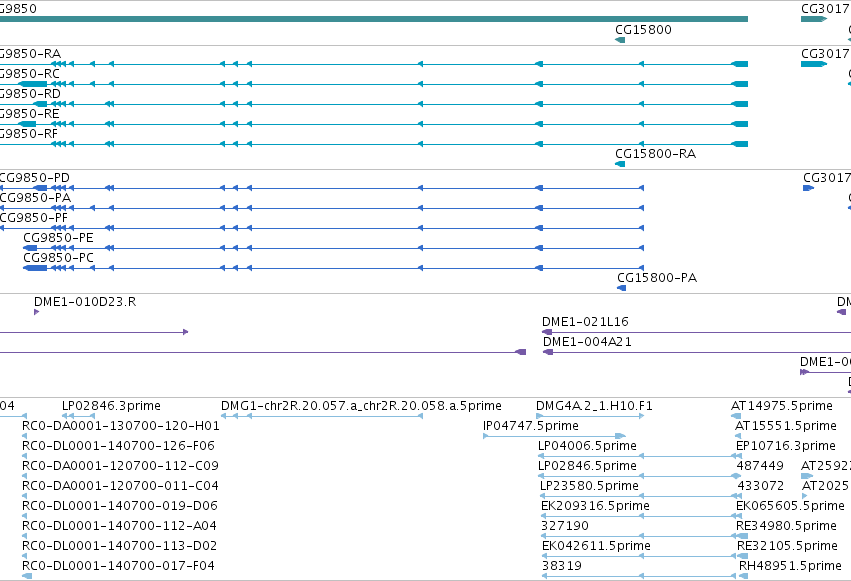The image size is (851, 581).
Task: Click the RC0-DL0001-140700-112-A04 EST label
Action: click(119, 526)
